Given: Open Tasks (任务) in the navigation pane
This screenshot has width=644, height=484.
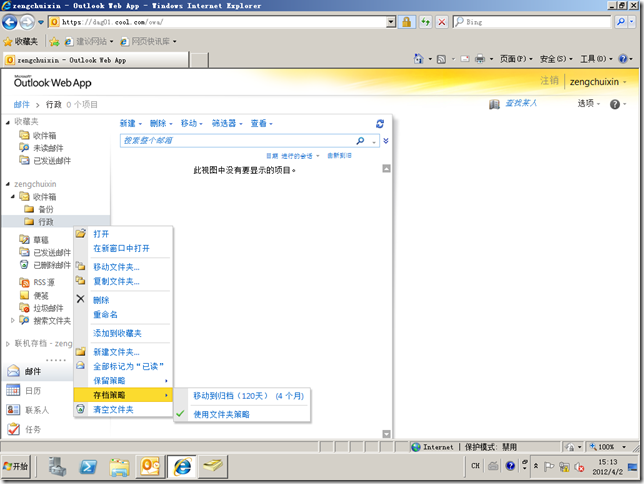Looking at the screenshot, I should pos(33,429).
